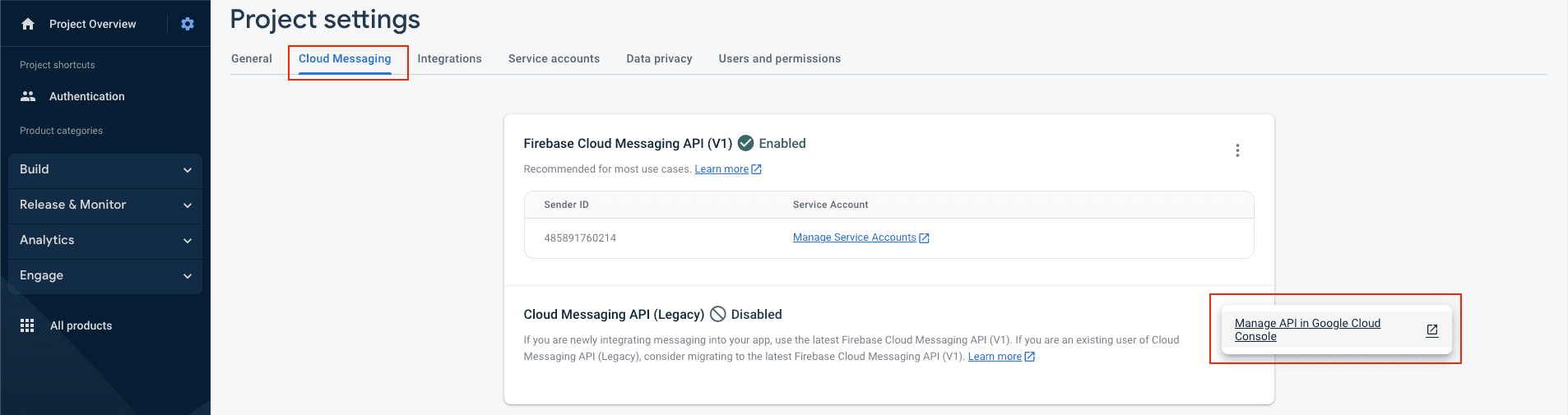The height and width of the screenshot is (415, 1568).
Task: Click external-link icon next to first Learn more
Action: [x=757, y=169]
